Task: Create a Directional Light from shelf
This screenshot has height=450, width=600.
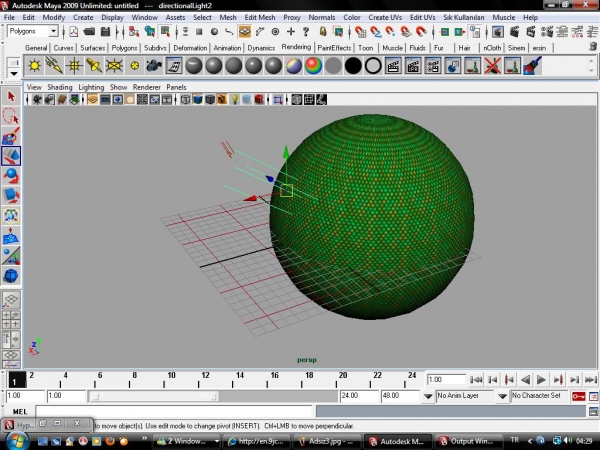Action: 54,65
